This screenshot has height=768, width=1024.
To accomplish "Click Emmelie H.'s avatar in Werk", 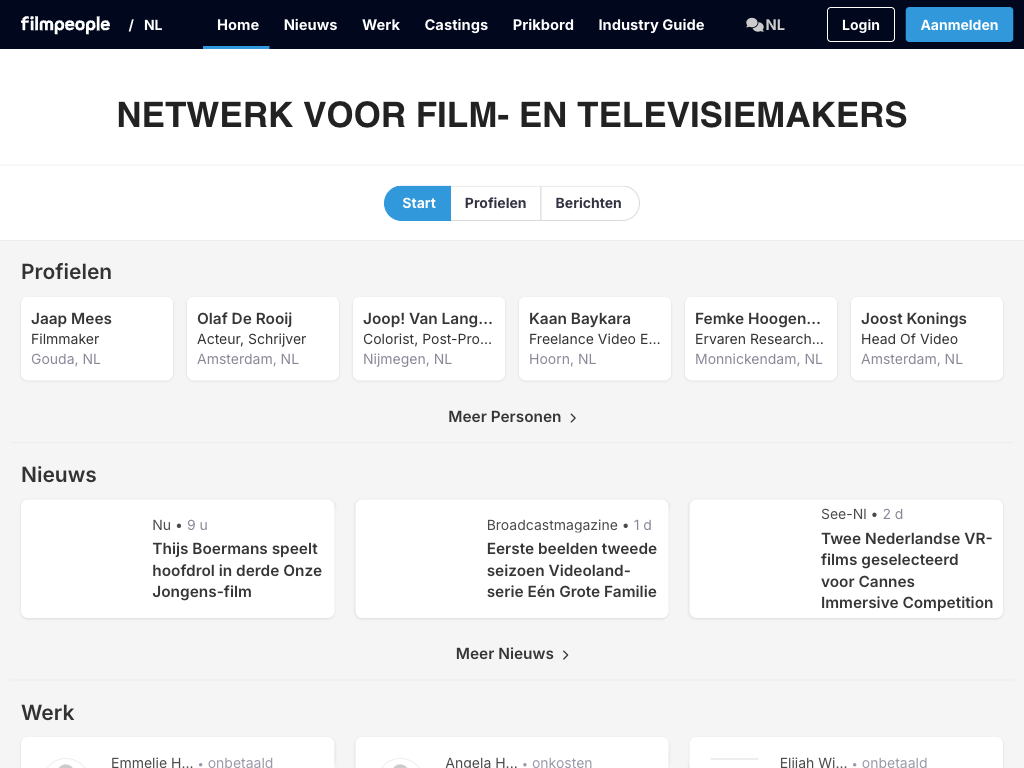I will point(66,763).
